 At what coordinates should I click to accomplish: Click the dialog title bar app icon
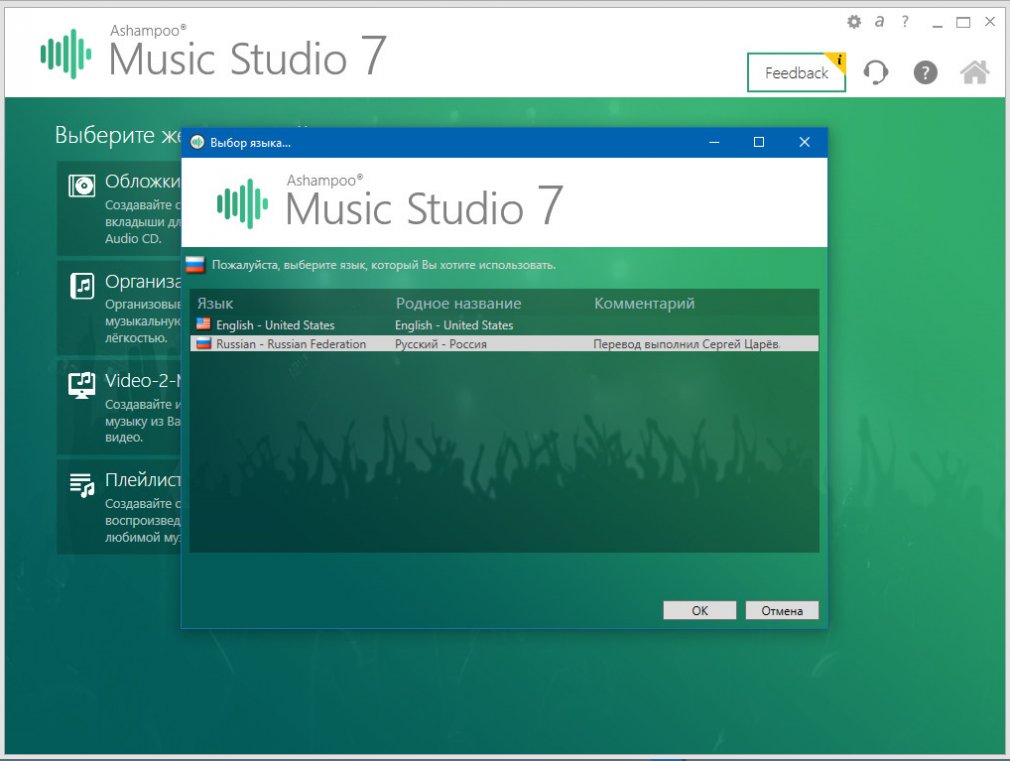coord(197,142)
